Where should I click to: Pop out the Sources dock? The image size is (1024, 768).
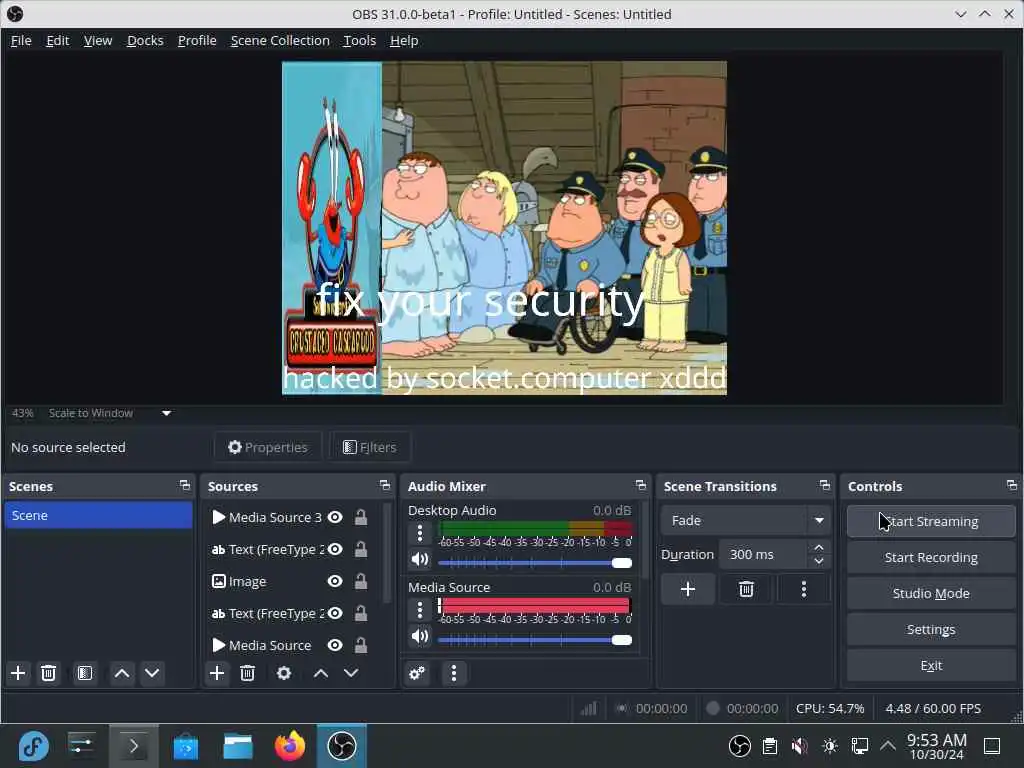pyautogui.click(x=385, y=486)
